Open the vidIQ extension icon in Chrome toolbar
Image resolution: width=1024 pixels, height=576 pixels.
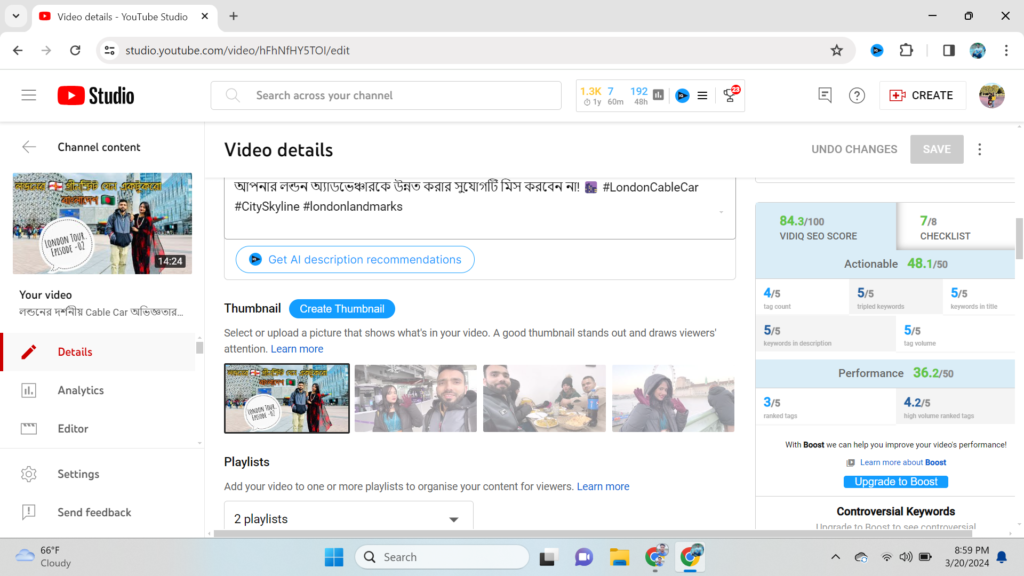click(877, 50)
